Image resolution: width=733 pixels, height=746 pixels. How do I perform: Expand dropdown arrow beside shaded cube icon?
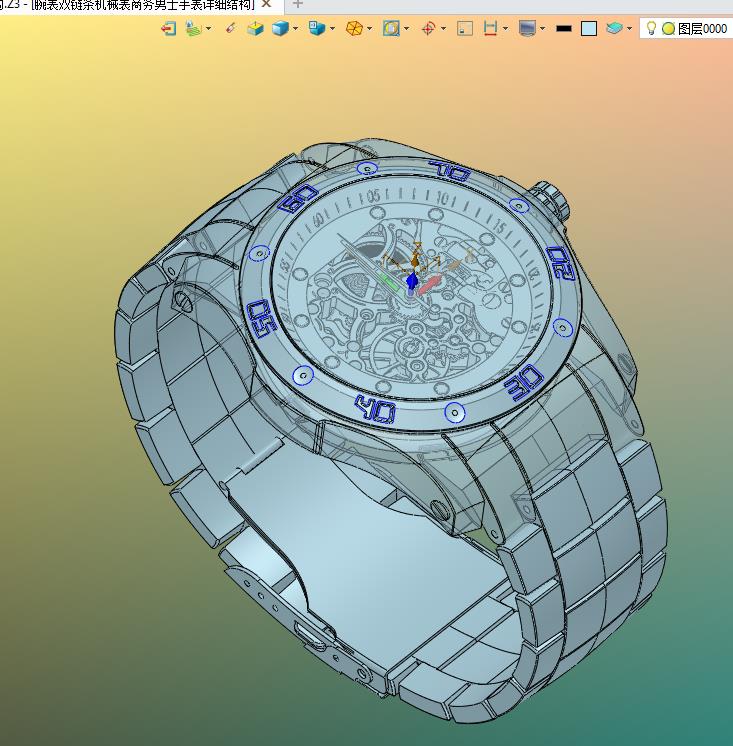pyautogui.click(x=296, y=29)
